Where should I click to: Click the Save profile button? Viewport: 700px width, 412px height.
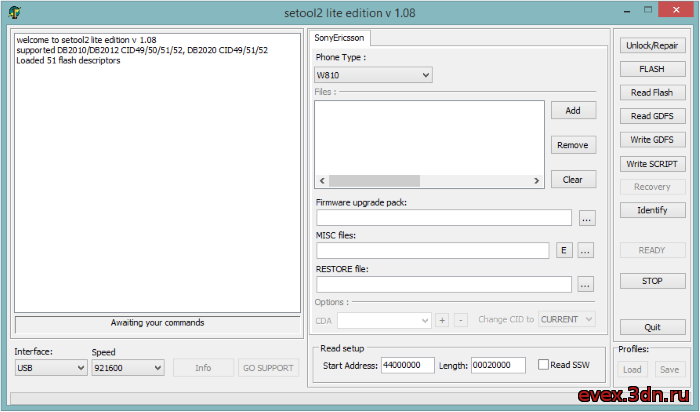coord(670,370)
